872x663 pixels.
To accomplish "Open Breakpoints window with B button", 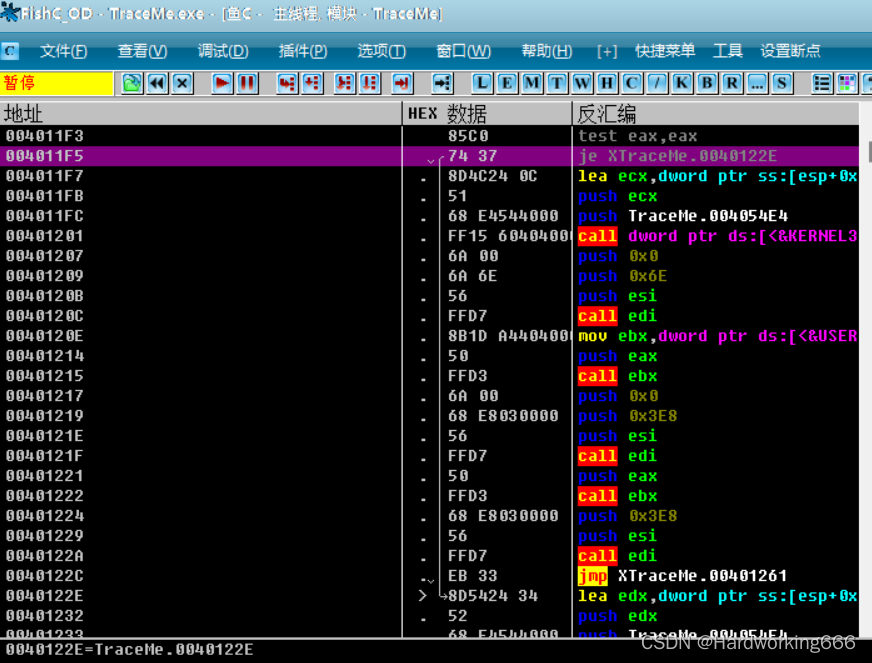I will coord(707,83).
